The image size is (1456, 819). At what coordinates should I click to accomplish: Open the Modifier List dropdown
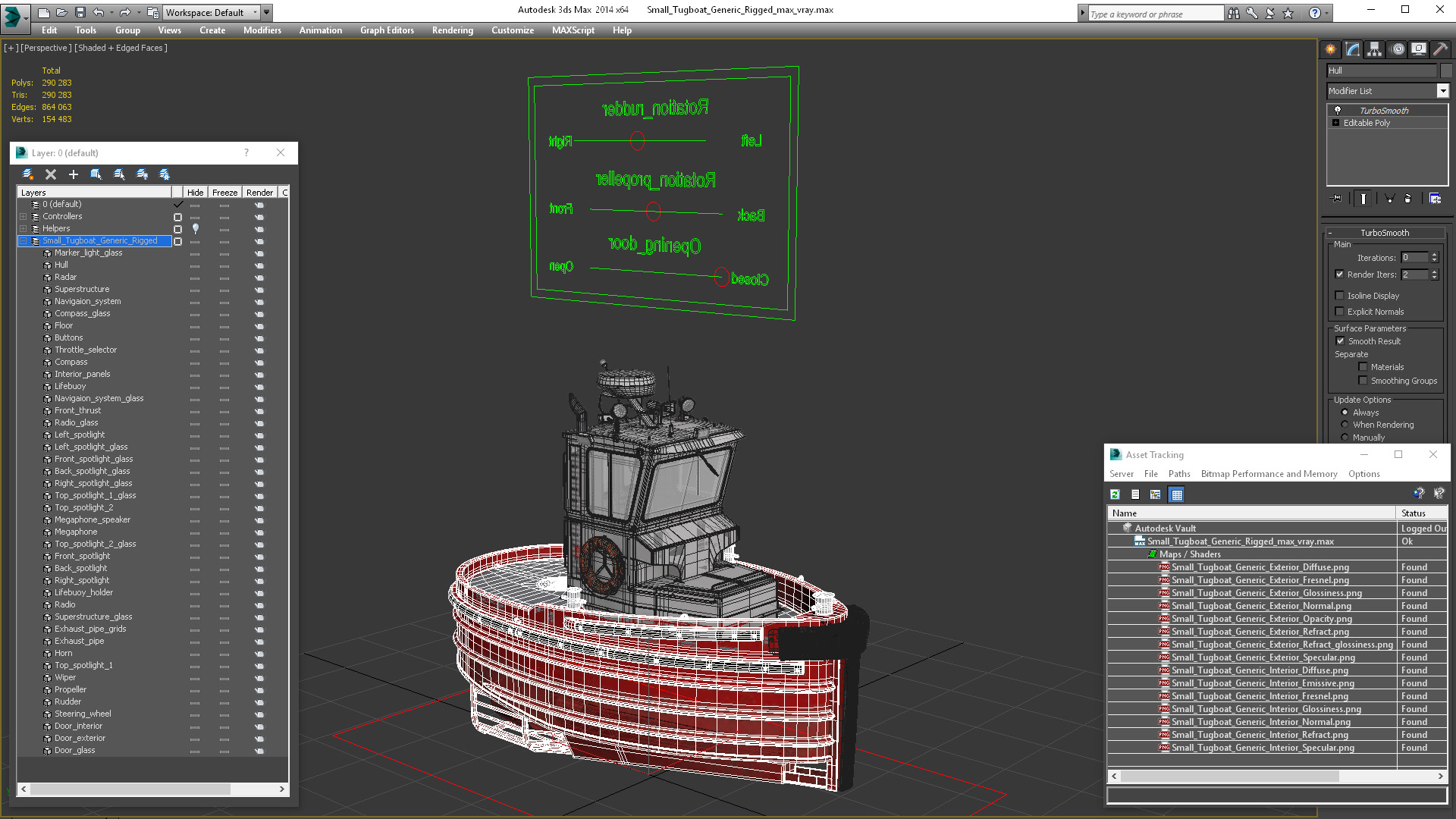pyautogui.click(x=1442, y=91)
